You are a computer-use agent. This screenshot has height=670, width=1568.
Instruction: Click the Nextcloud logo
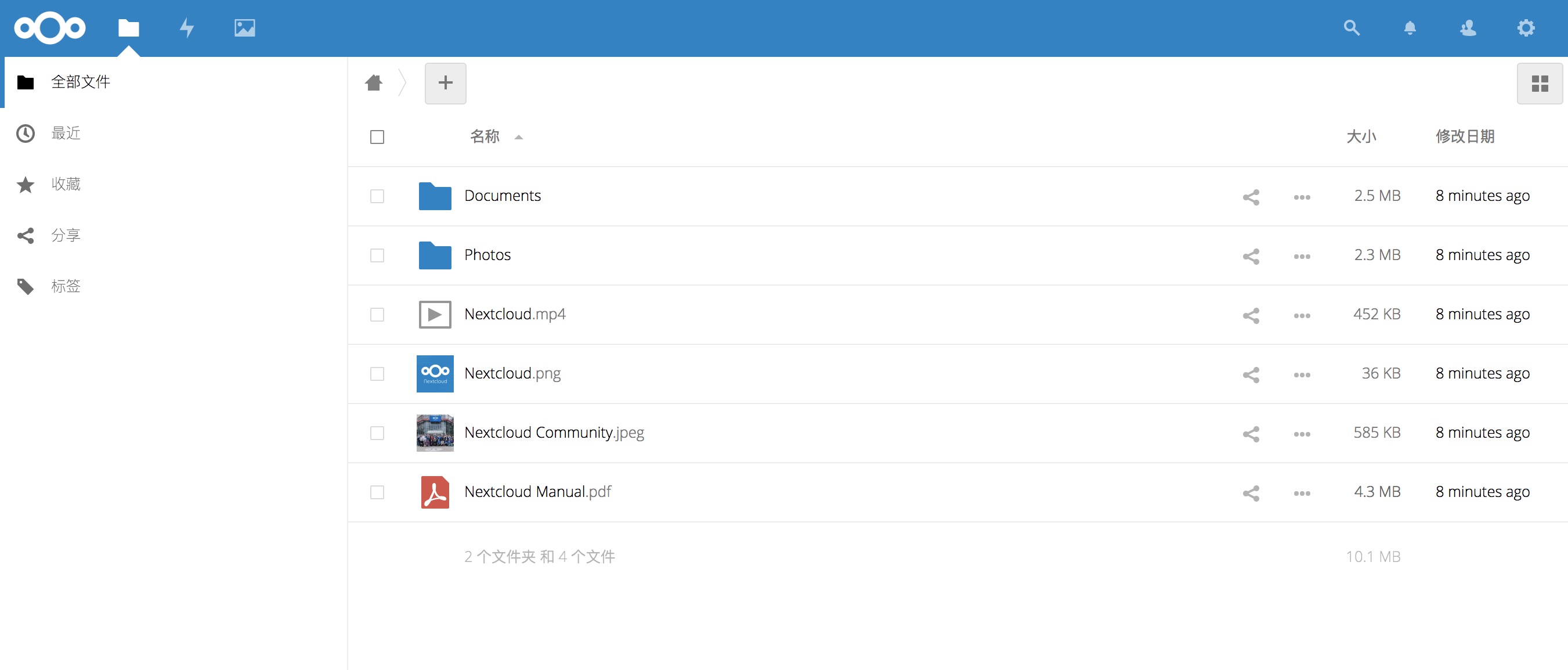coord(50,27)
